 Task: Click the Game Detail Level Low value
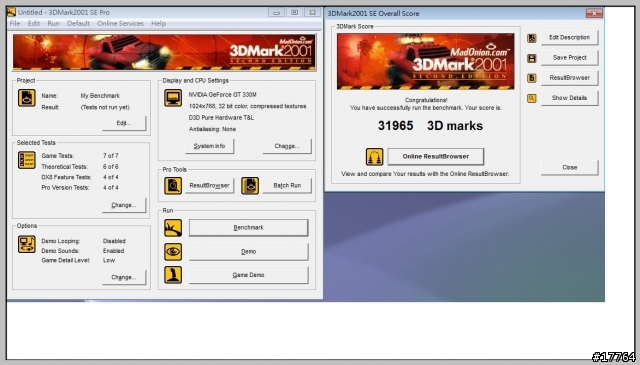pyautogui.click(x=109, y=260)
